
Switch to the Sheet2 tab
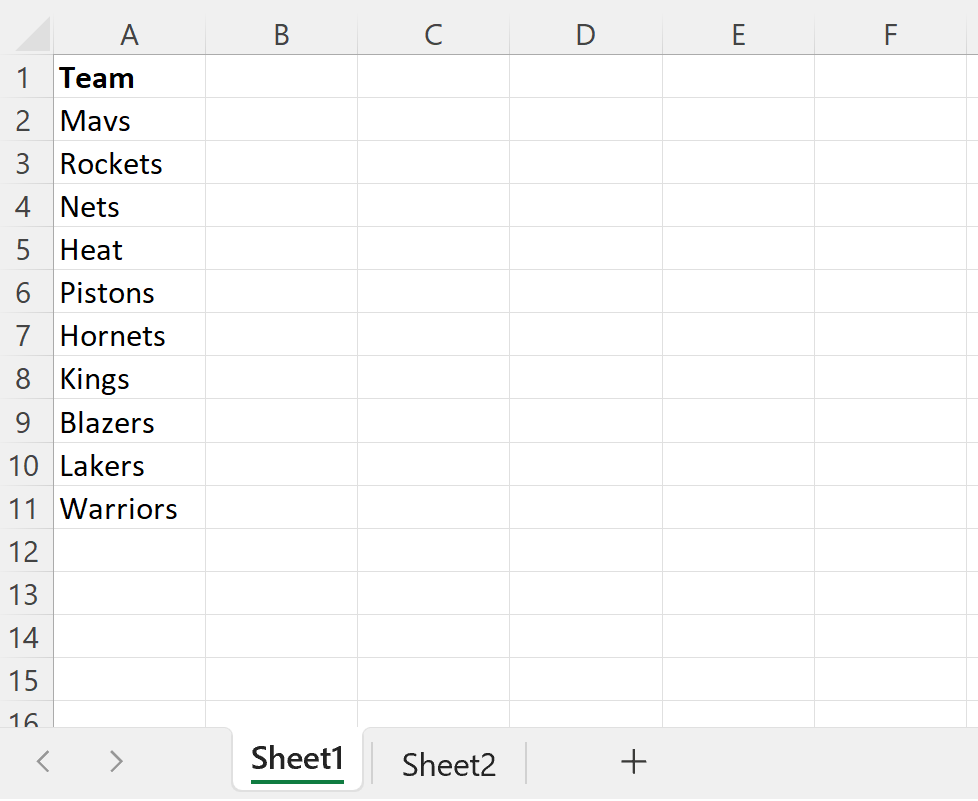(448, 763)
